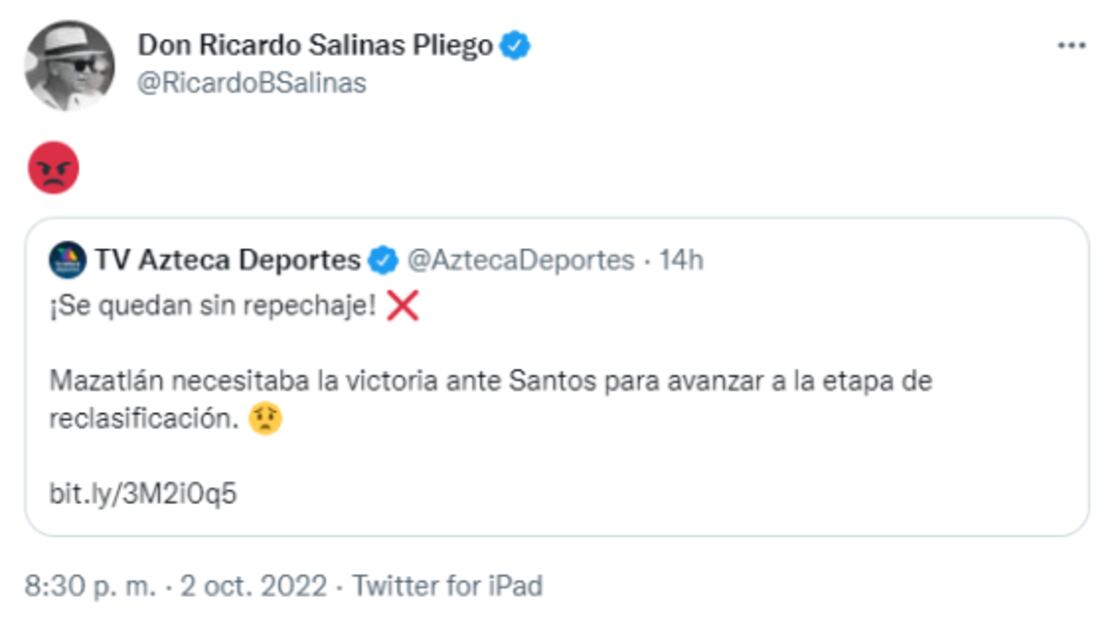
Task: Click the Don Ricardo Salinas Pliego display name
Action: tap(314, 45)
